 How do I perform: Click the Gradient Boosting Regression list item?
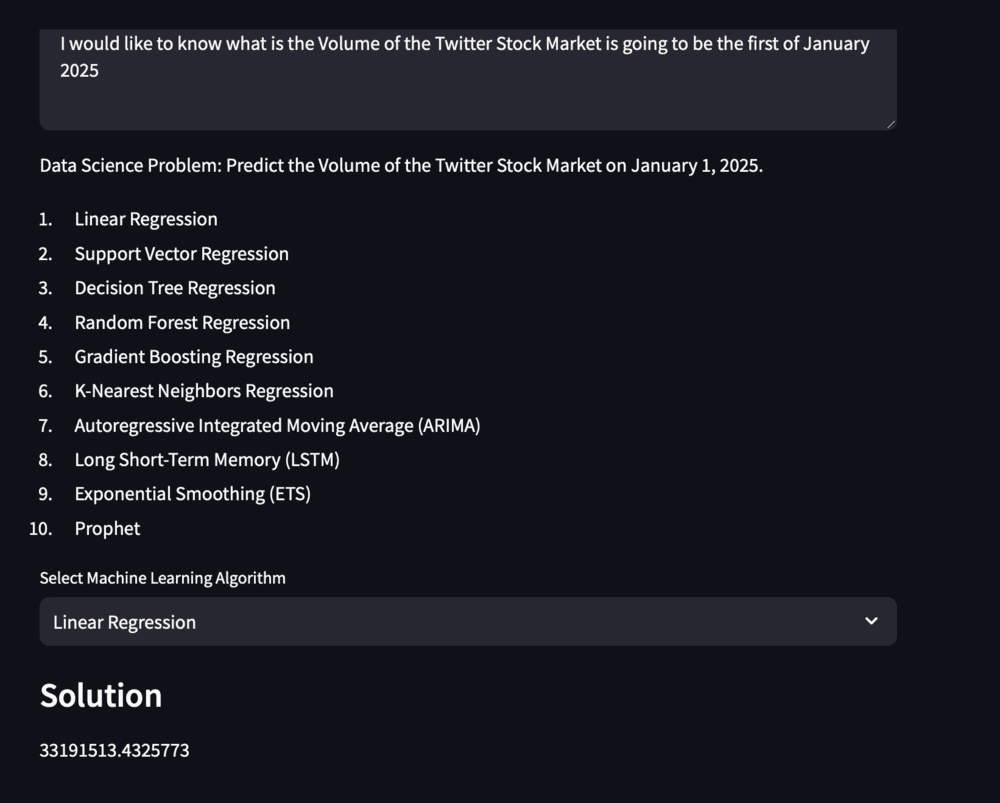pos(194,357)
